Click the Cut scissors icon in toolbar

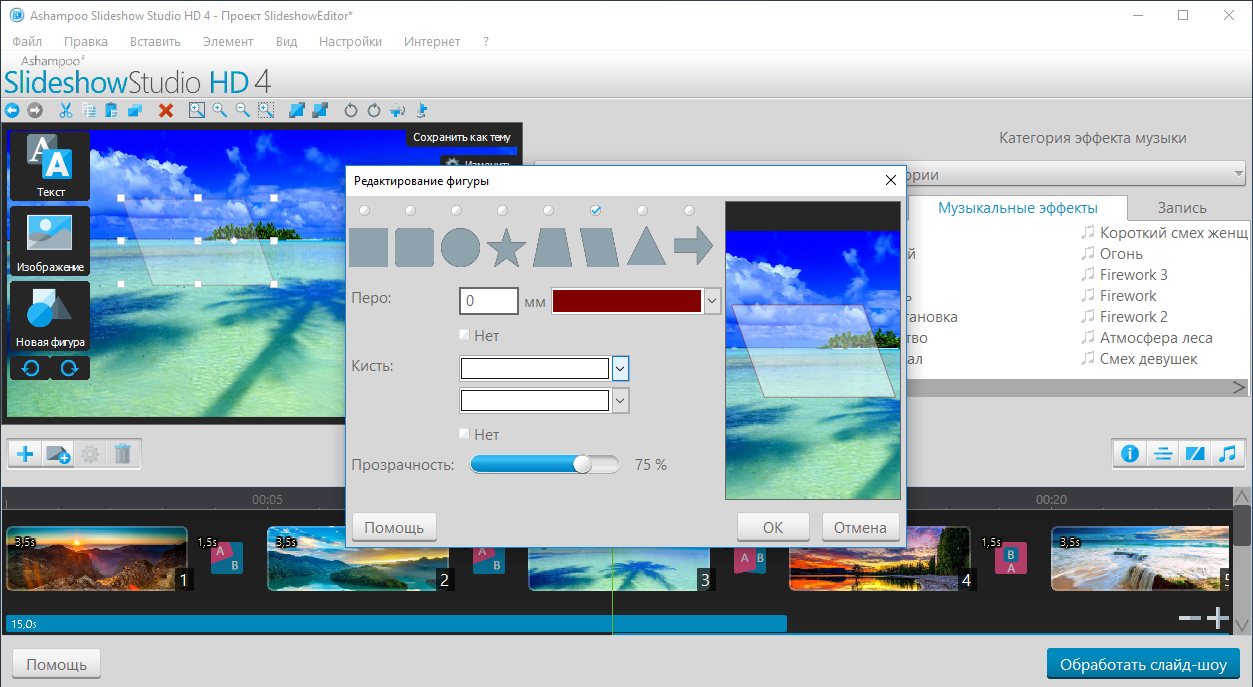point(66,110)
